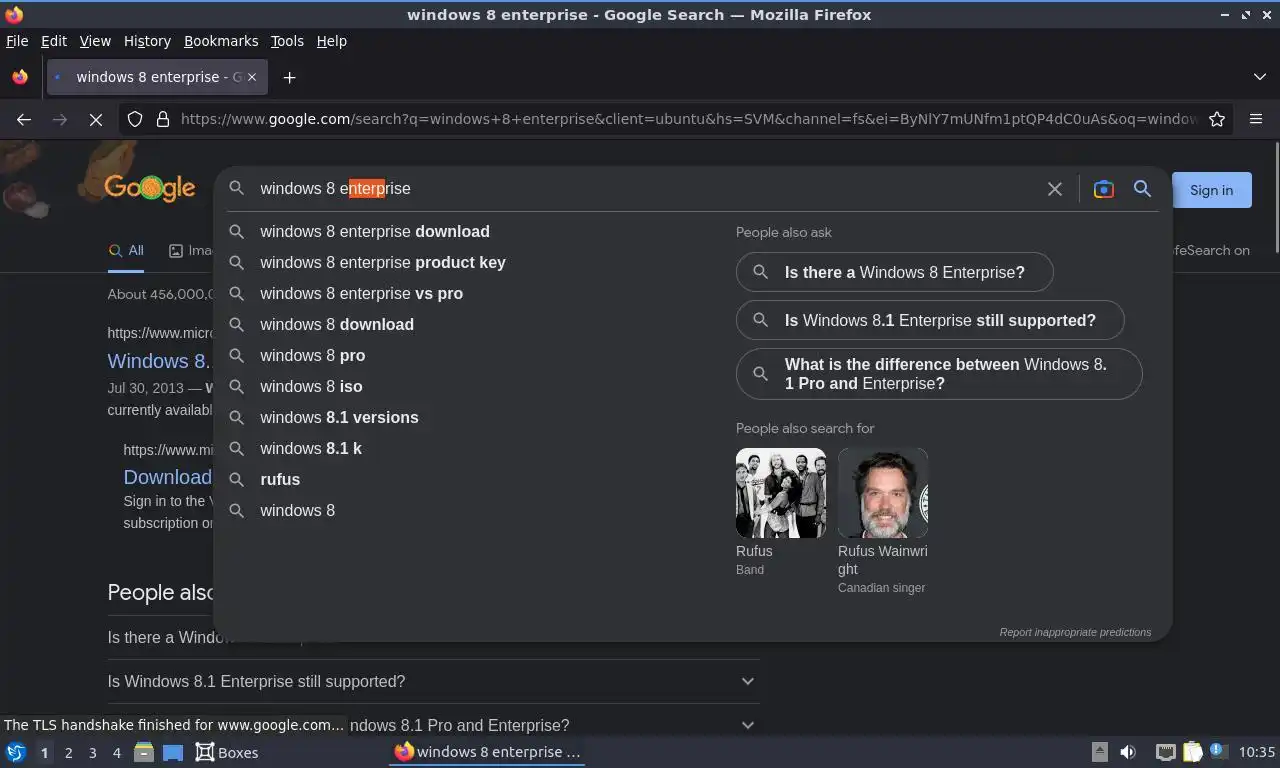This screenshot has width=1280, height=768.
Task: Open the View menu
Action: pyautogui.click(x=95, y=41)
